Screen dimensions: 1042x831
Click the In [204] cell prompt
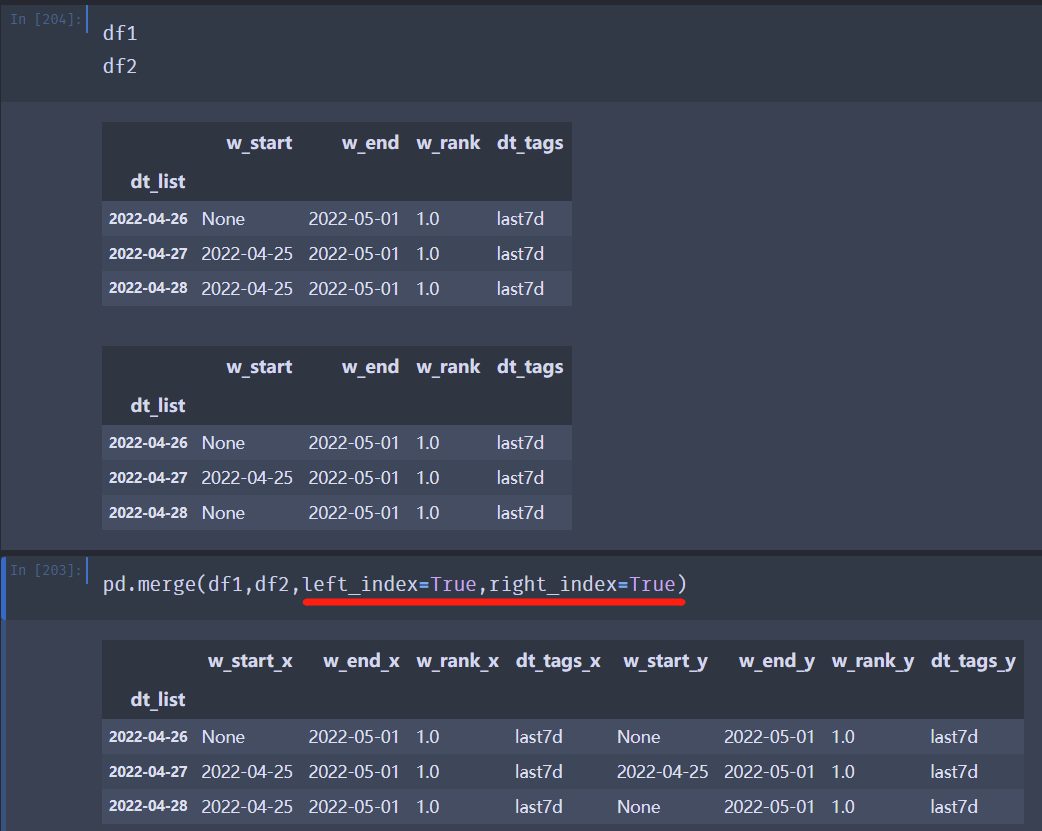pyautogui.click(x=46, y=19)
